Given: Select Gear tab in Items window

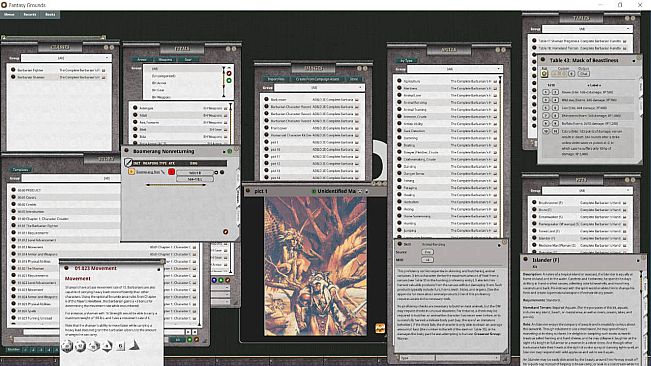Looking at the screenshot, I should pos(188,59).
